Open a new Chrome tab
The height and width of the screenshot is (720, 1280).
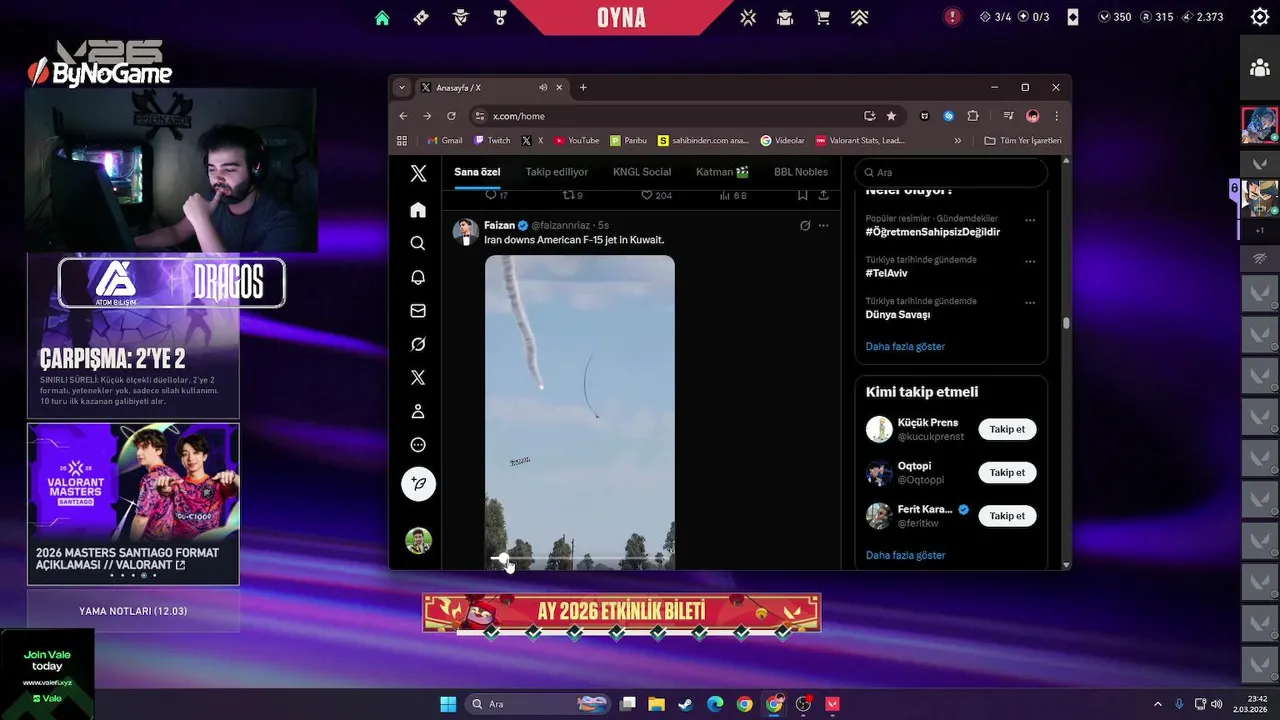[x=583, y=87]
